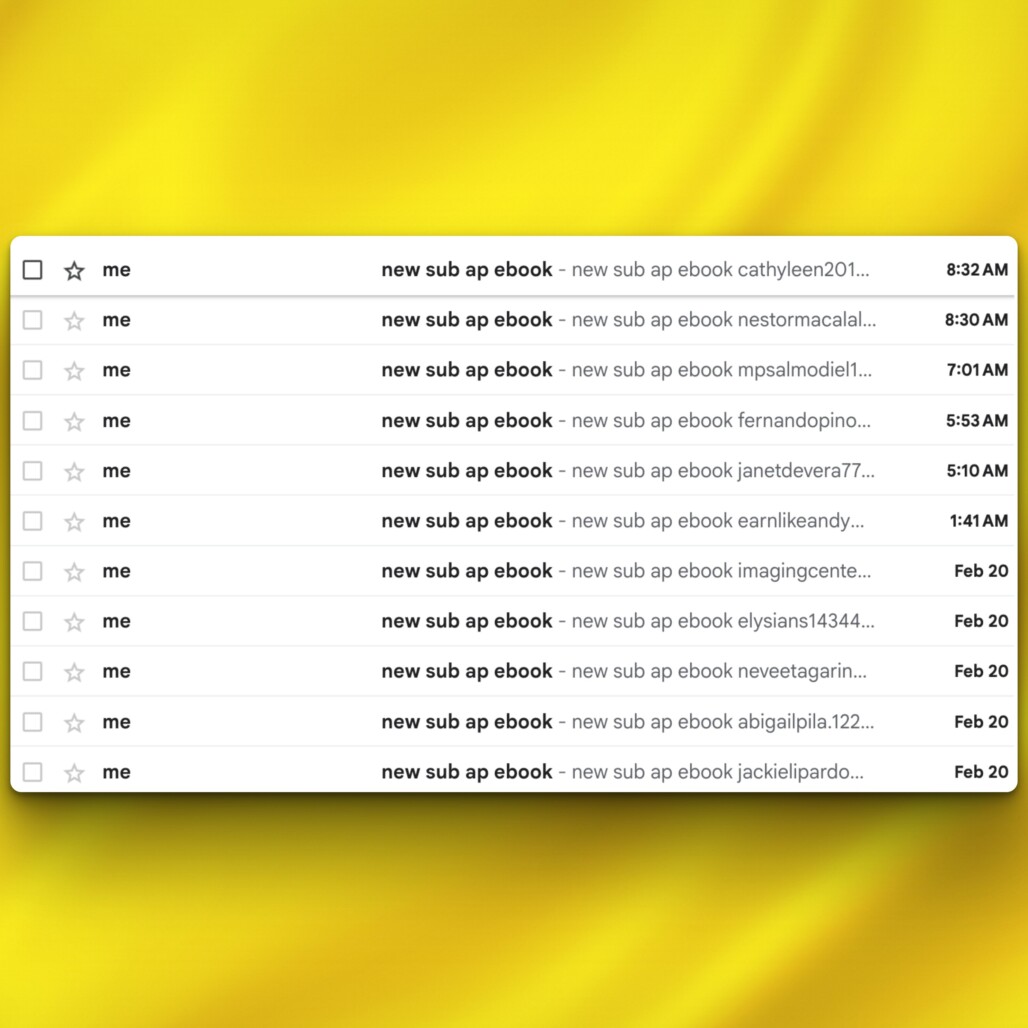
Task: Select checkbox for jackielipardo email
Action: pos(32,772)
